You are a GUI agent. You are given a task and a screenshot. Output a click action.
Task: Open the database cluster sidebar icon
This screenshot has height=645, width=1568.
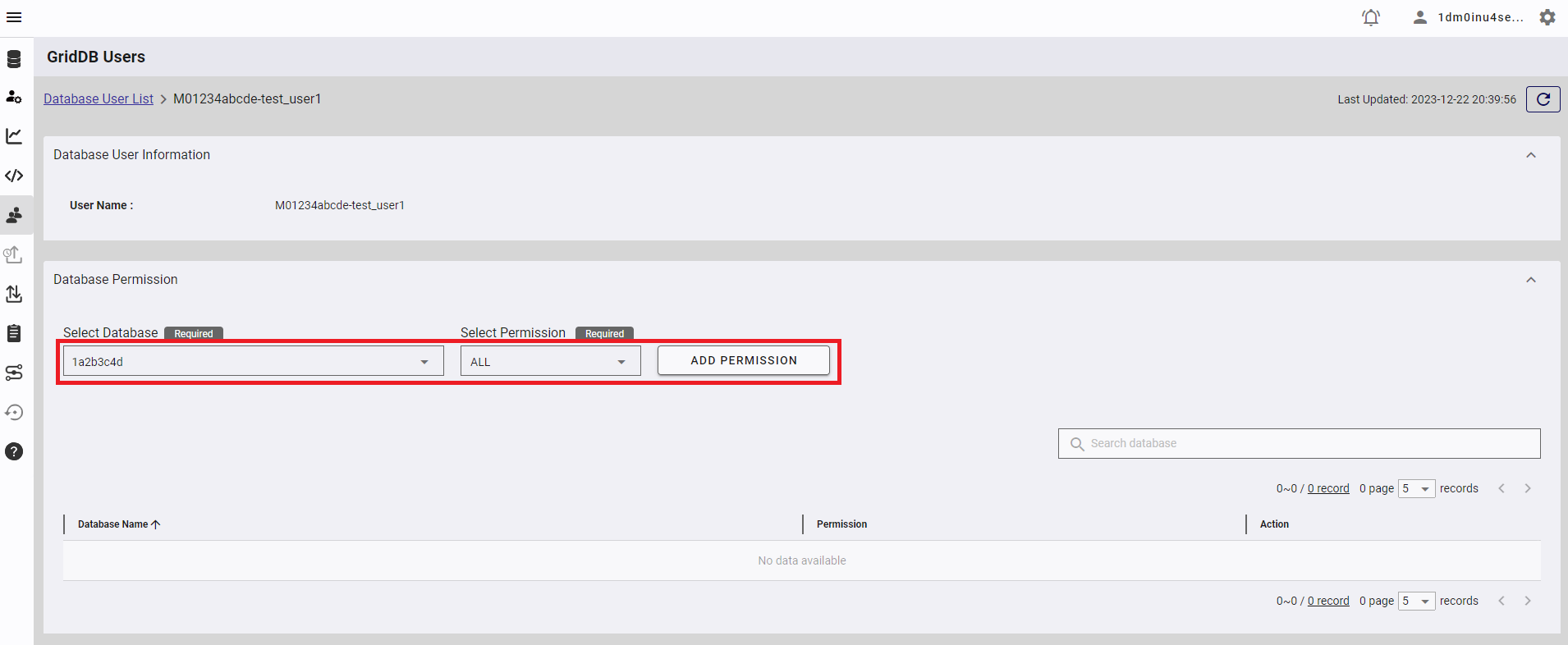[14, 59]
